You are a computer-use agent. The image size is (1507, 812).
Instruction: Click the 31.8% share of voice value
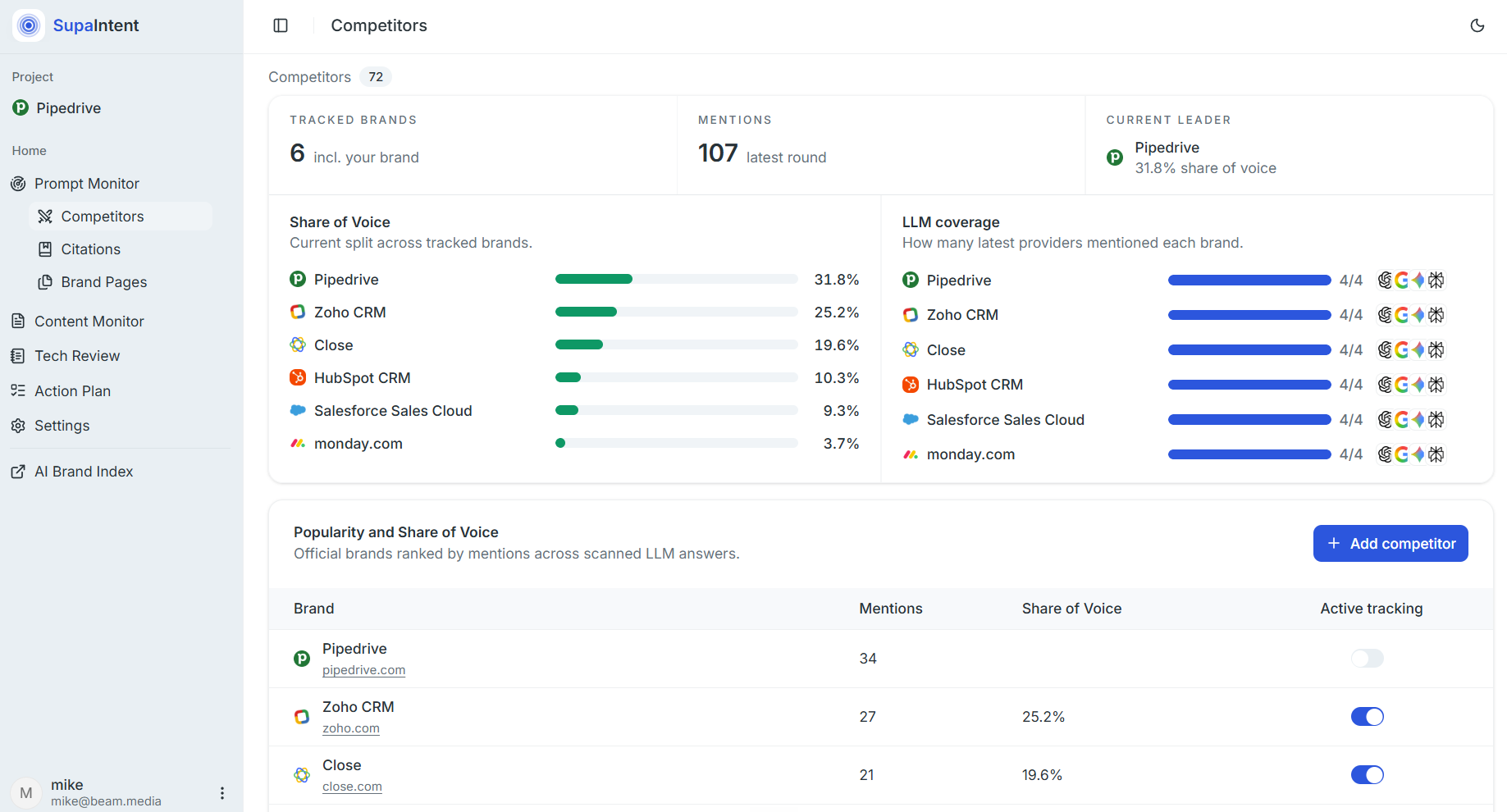point(837,280)
